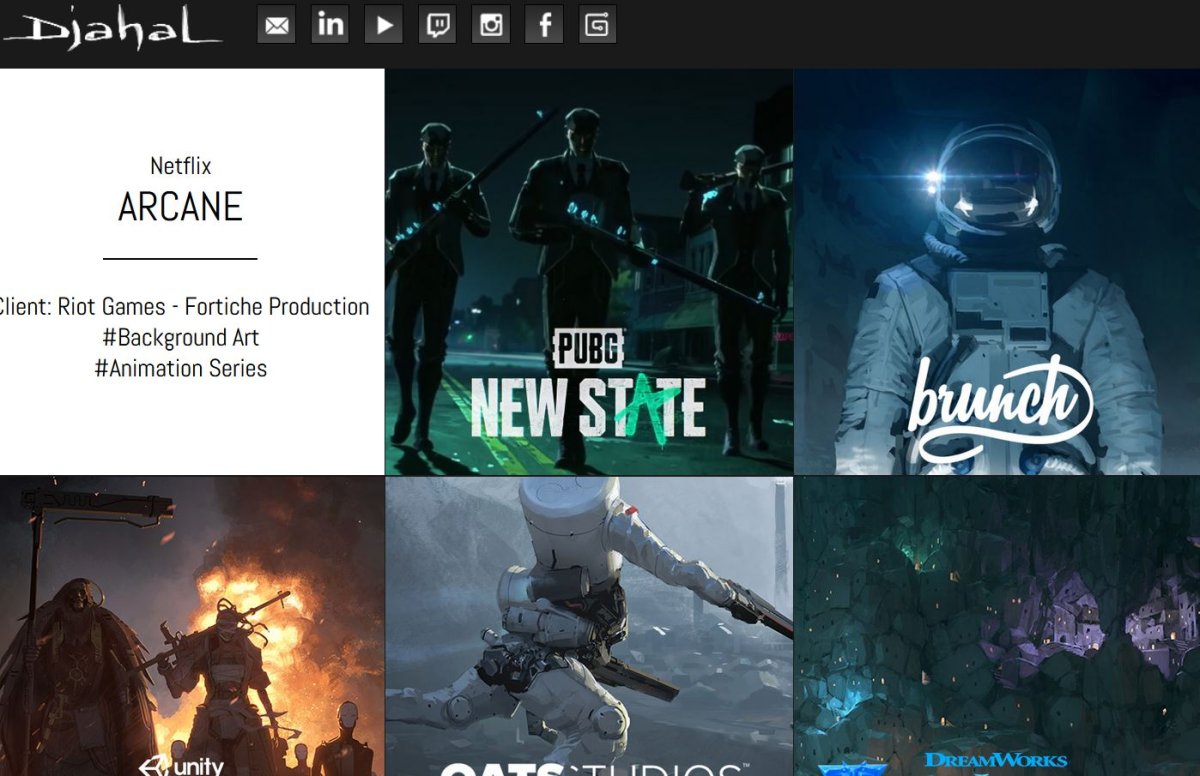Click the Oats Studios title text
The width and height of the screenshot is (1200, 776).
(588, 768)
